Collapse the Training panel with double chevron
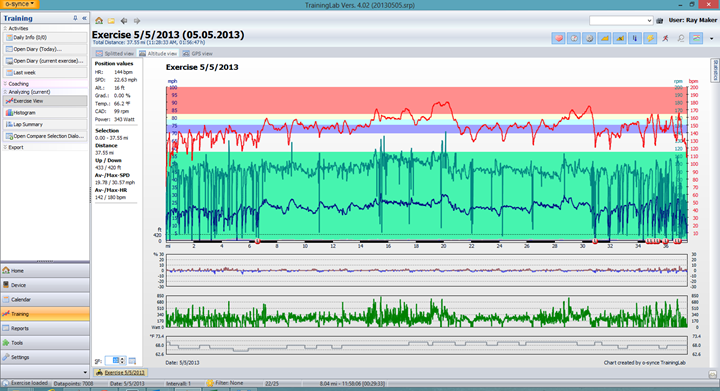 click(84, 18)
